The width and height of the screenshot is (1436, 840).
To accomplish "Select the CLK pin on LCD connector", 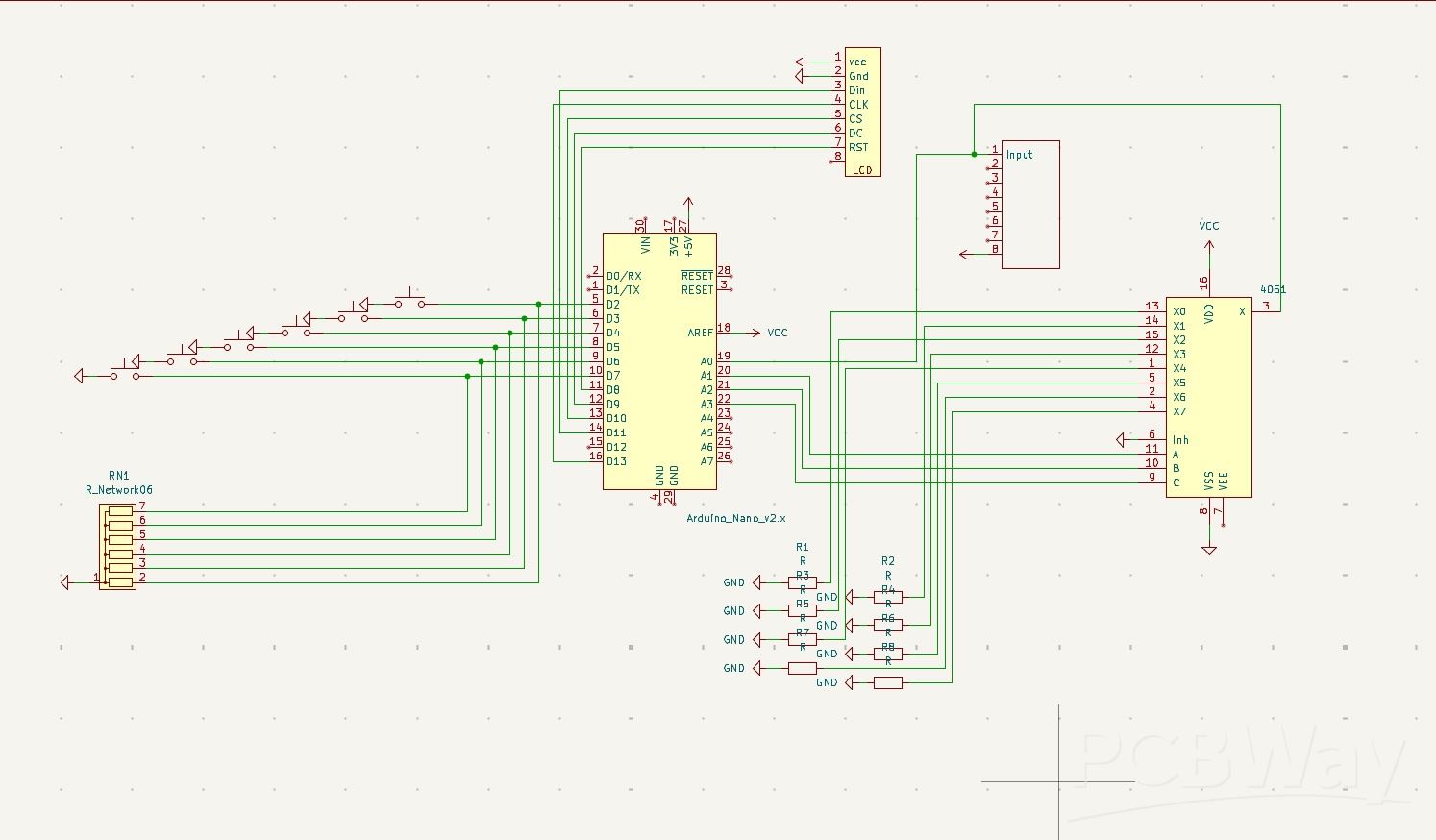I will tap(858, 105).
